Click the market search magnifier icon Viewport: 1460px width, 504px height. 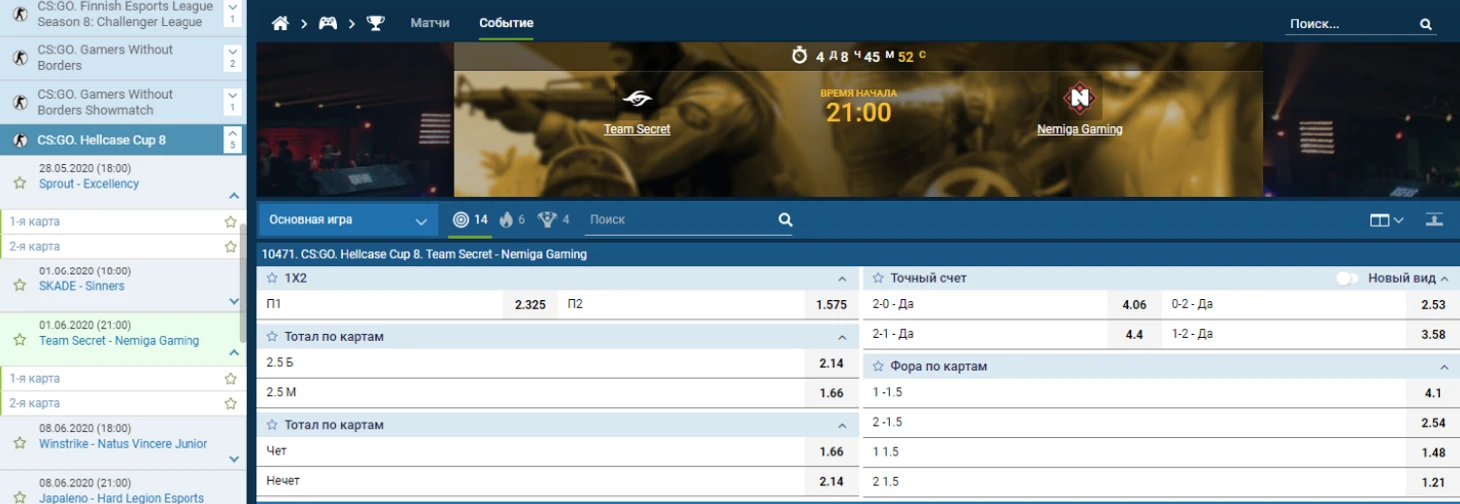point(785,220)
